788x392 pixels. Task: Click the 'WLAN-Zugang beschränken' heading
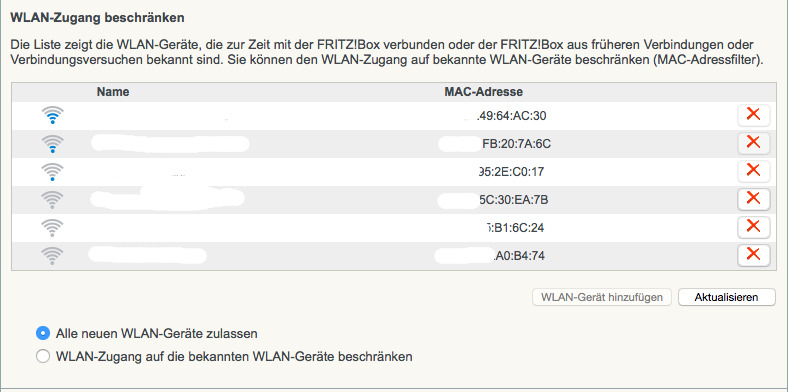[97, 18]
